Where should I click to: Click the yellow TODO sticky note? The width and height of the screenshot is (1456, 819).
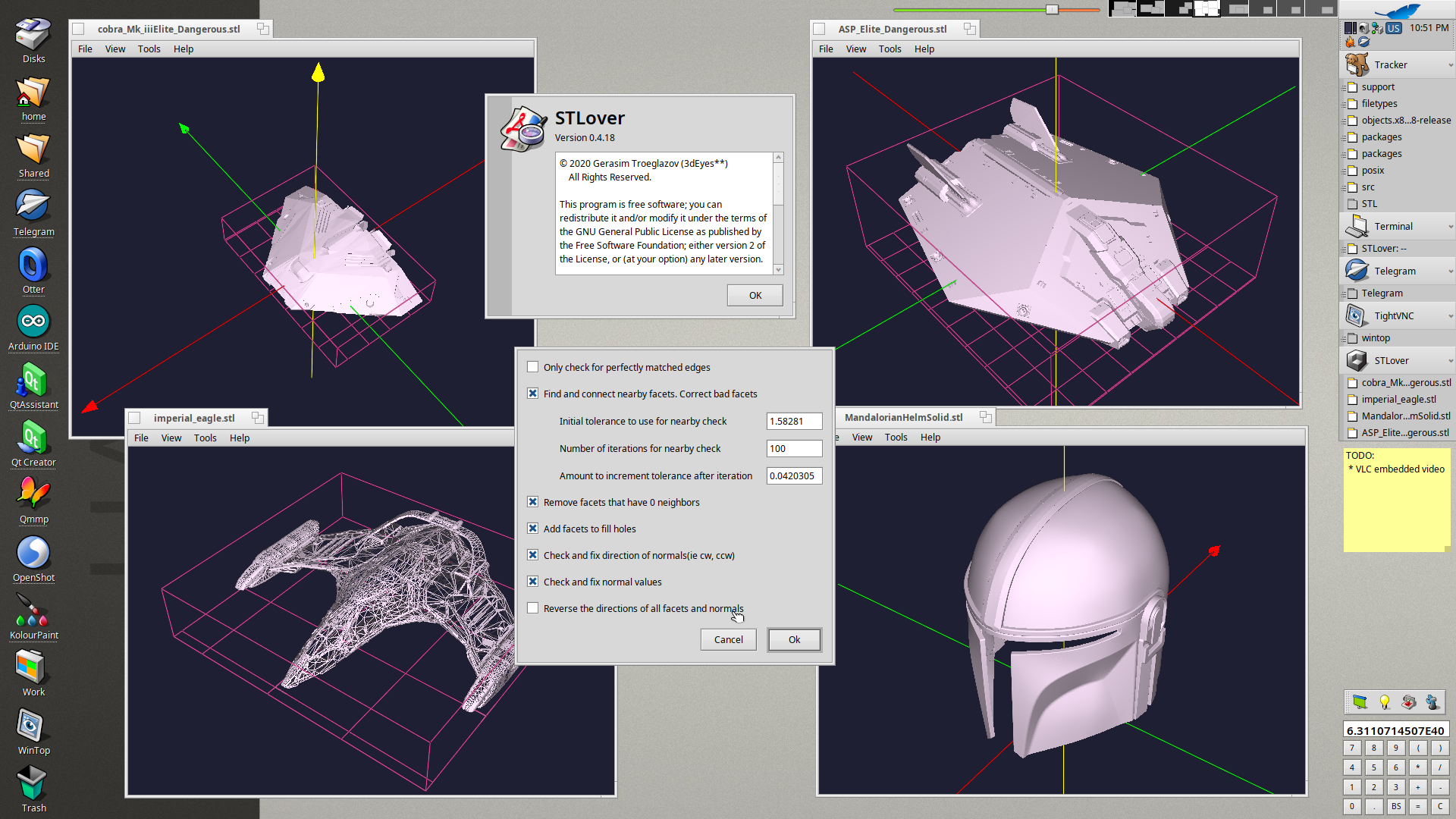pyautogui.click(x=1397, y=500)
